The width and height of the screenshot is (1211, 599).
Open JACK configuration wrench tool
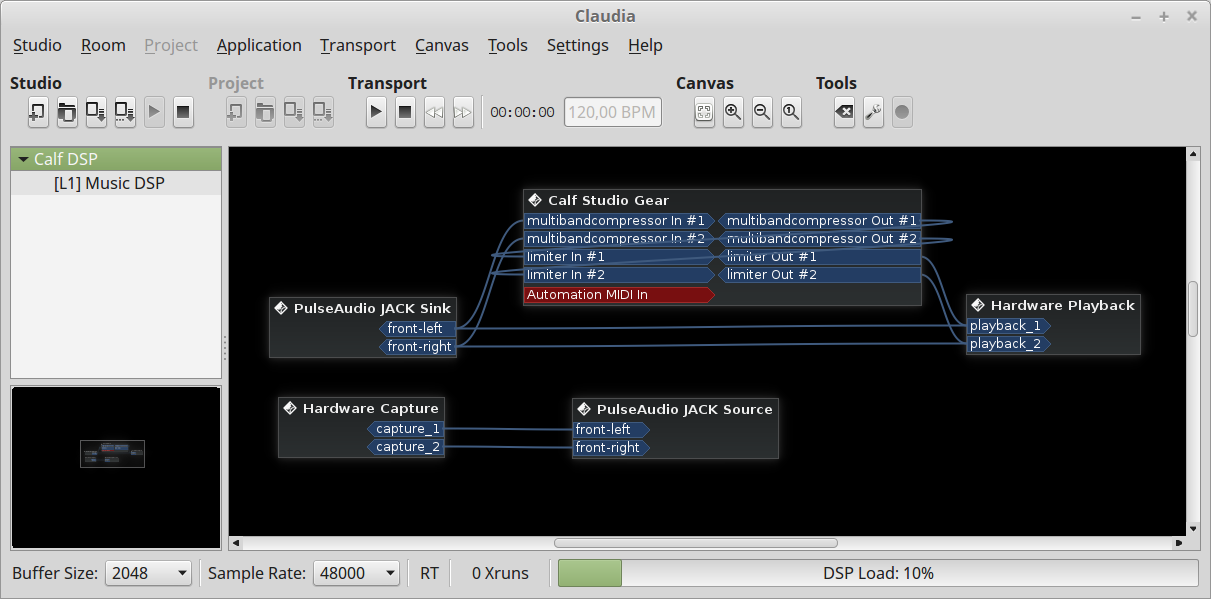873,112
